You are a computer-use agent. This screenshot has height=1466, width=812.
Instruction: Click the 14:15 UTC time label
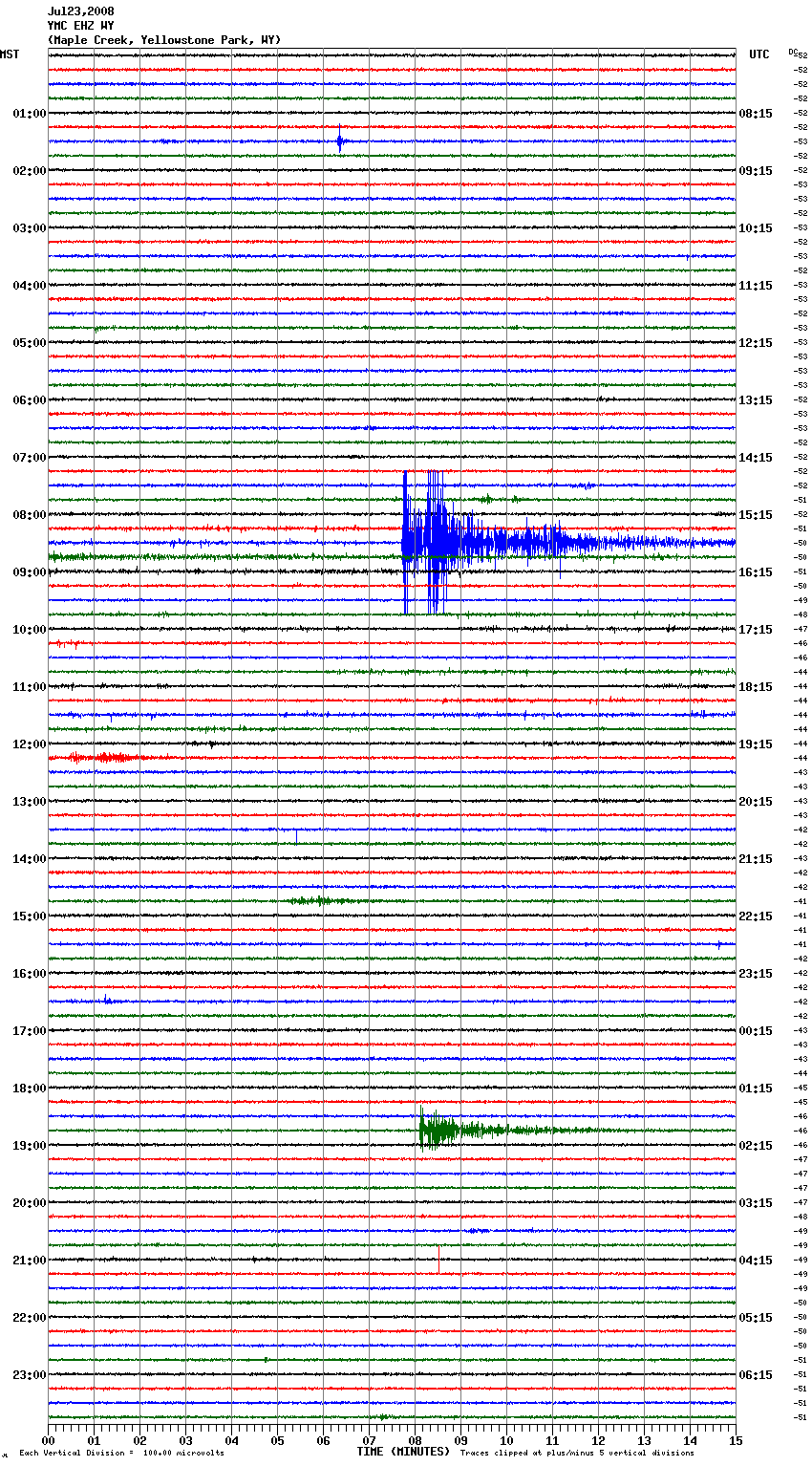(x=756, y=458)
